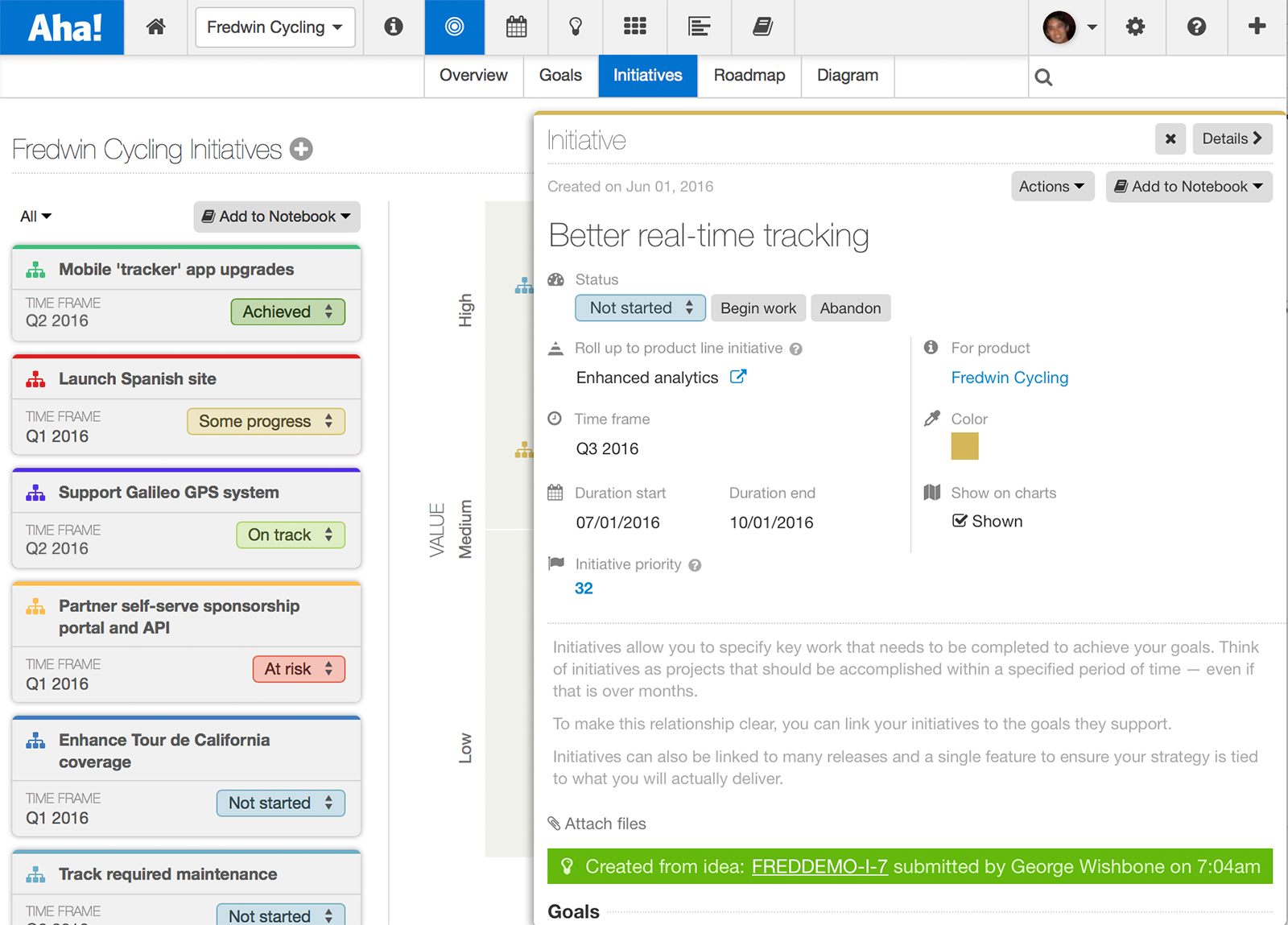Change the On track status dropdown
This screenshot has width=1288, height=925.
click(x=291, y=535)
